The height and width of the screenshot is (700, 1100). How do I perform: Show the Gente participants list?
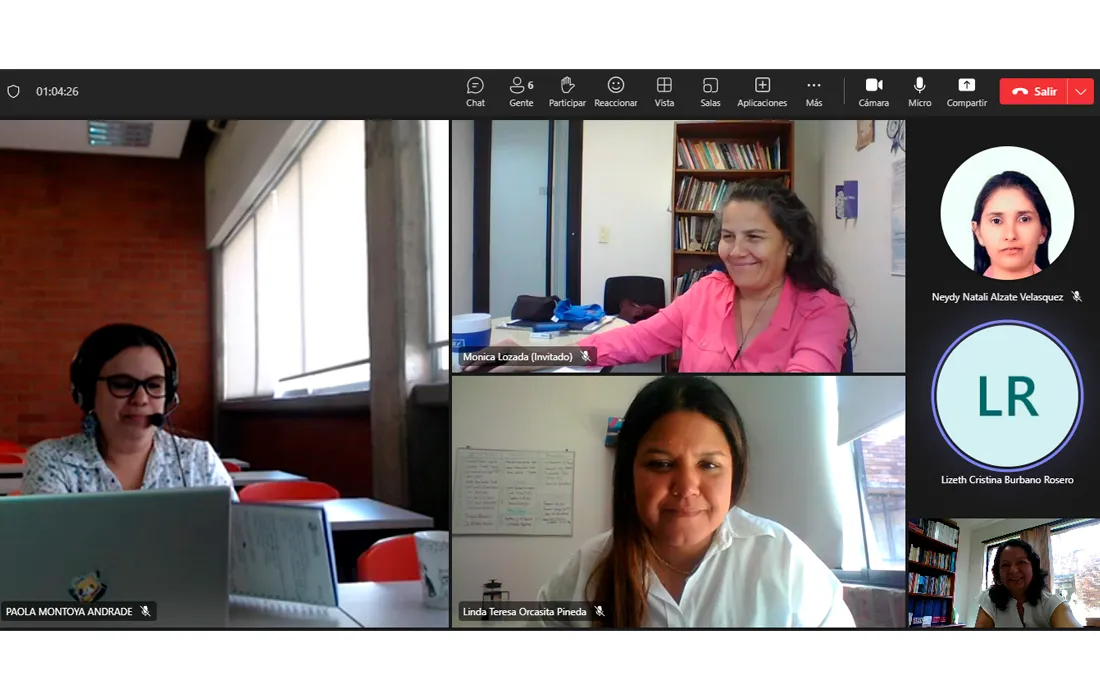pyautogui.click(x=521, y=91)
